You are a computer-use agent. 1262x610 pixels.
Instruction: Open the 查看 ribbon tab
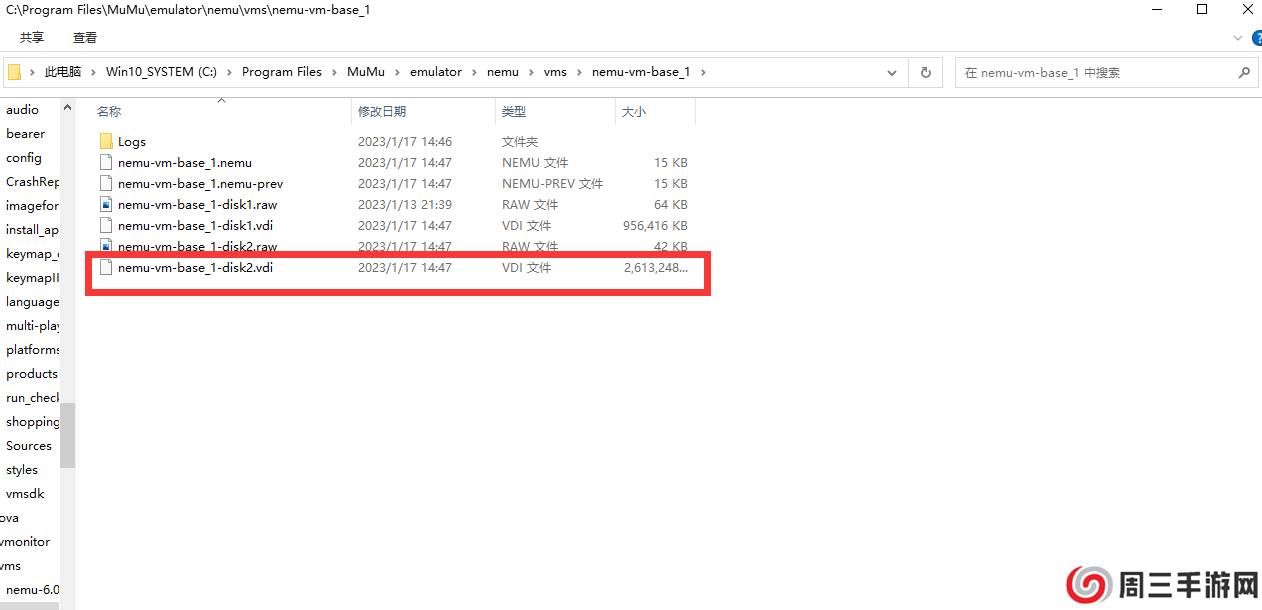85,38
